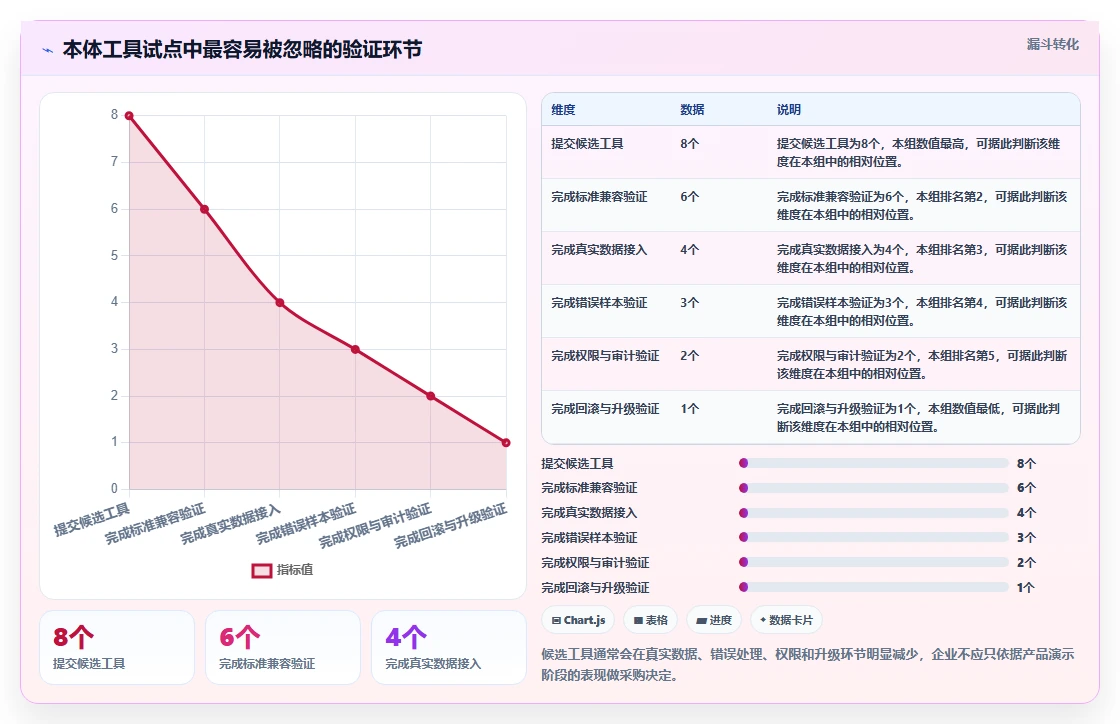Click the chart data point at value 4

[x=280, y=303]
